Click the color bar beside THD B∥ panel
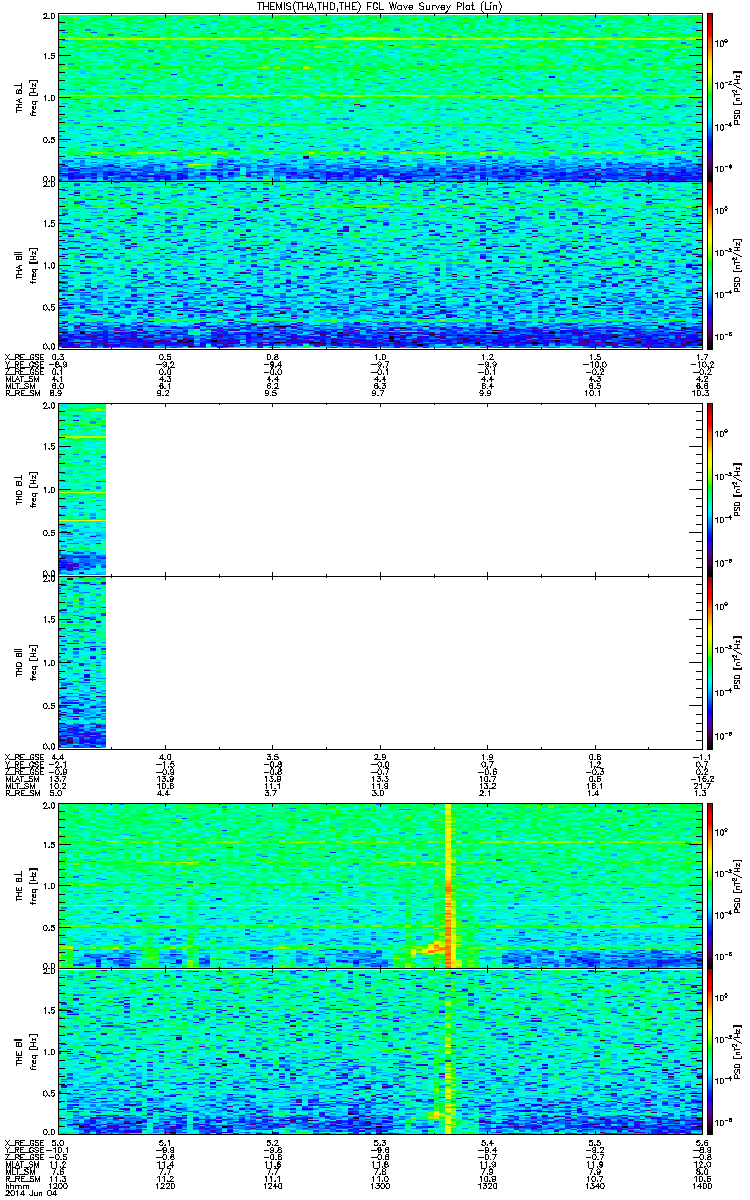Viewport: 750px width, 1200px height. pos(710,661)
